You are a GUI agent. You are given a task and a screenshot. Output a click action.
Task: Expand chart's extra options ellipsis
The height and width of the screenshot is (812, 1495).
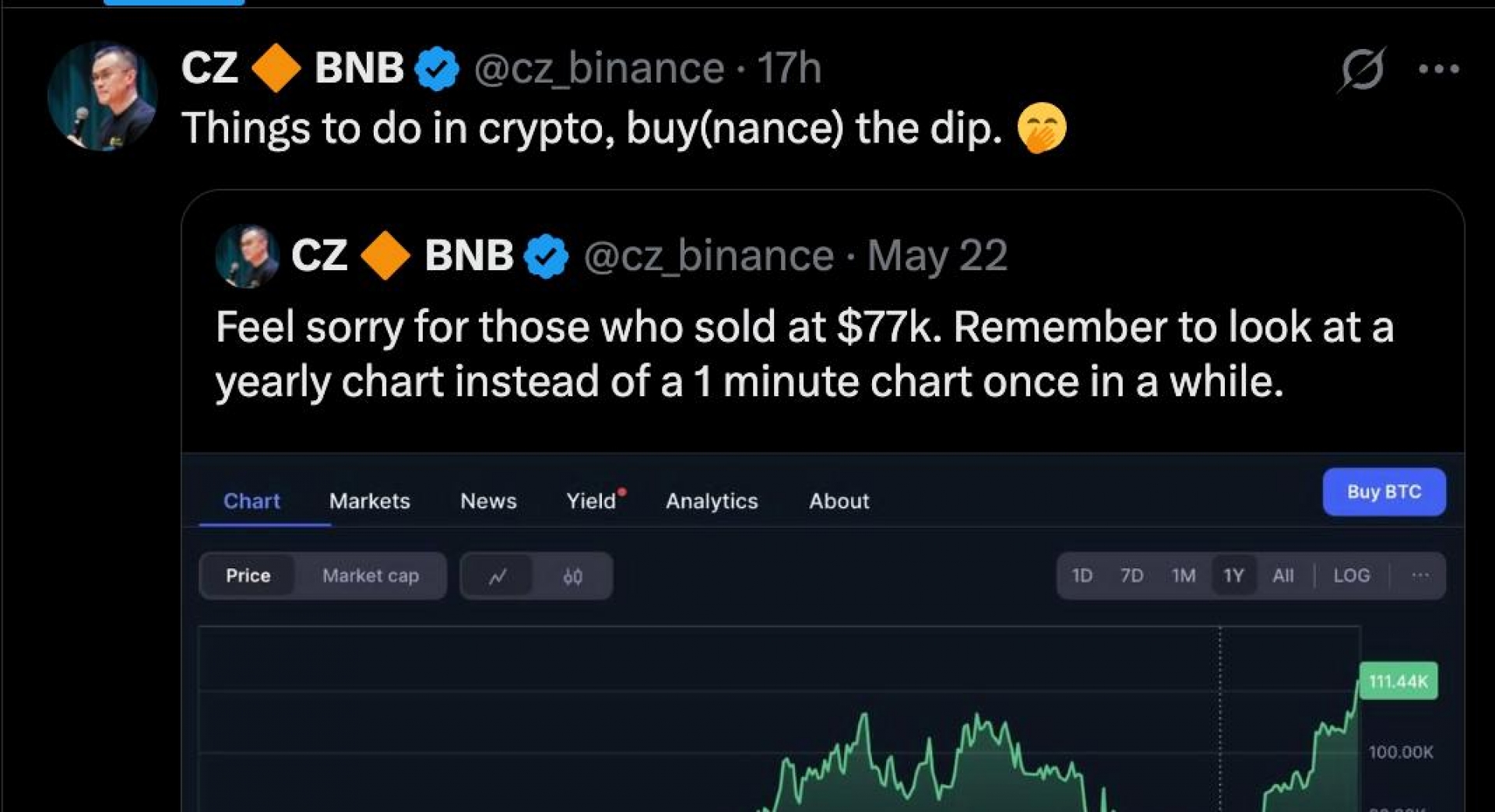coord(1419,576)
